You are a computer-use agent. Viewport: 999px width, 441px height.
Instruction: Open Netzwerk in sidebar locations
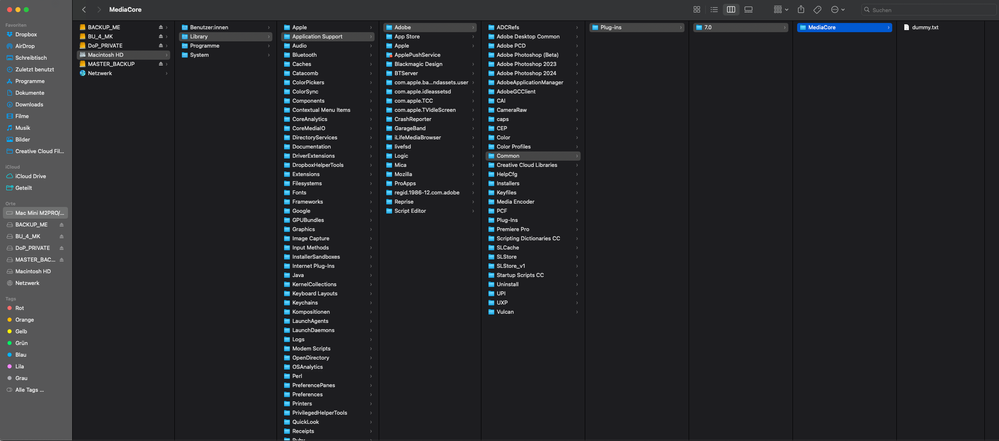click(x=27, y=282)
